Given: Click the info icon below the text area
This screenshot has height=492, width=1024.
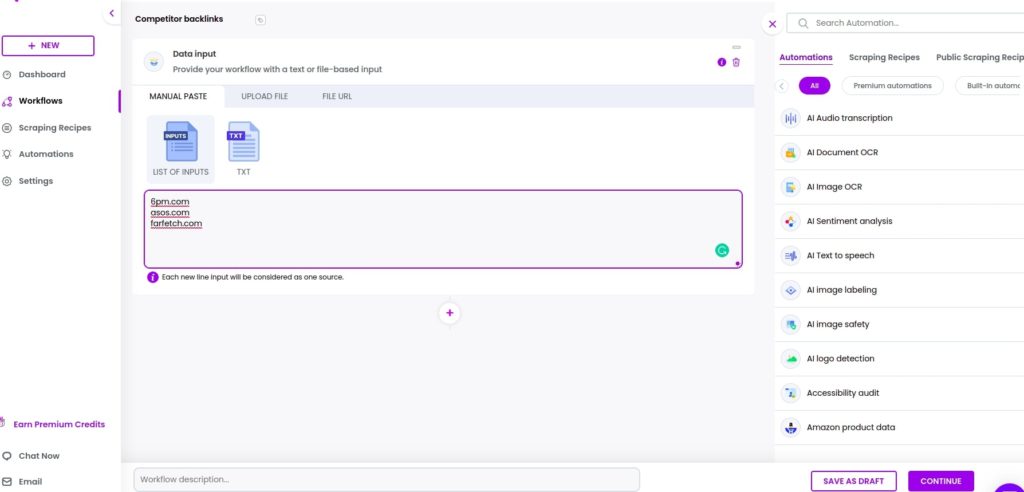Looking at the screenshot, I should (152, 277).
